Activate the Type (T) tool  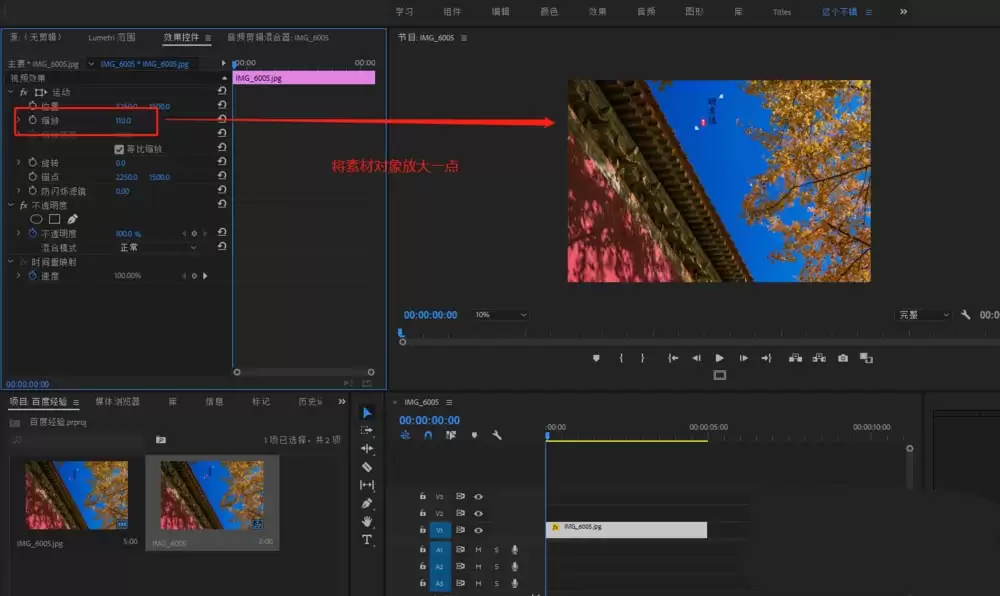tap(367, 540)
